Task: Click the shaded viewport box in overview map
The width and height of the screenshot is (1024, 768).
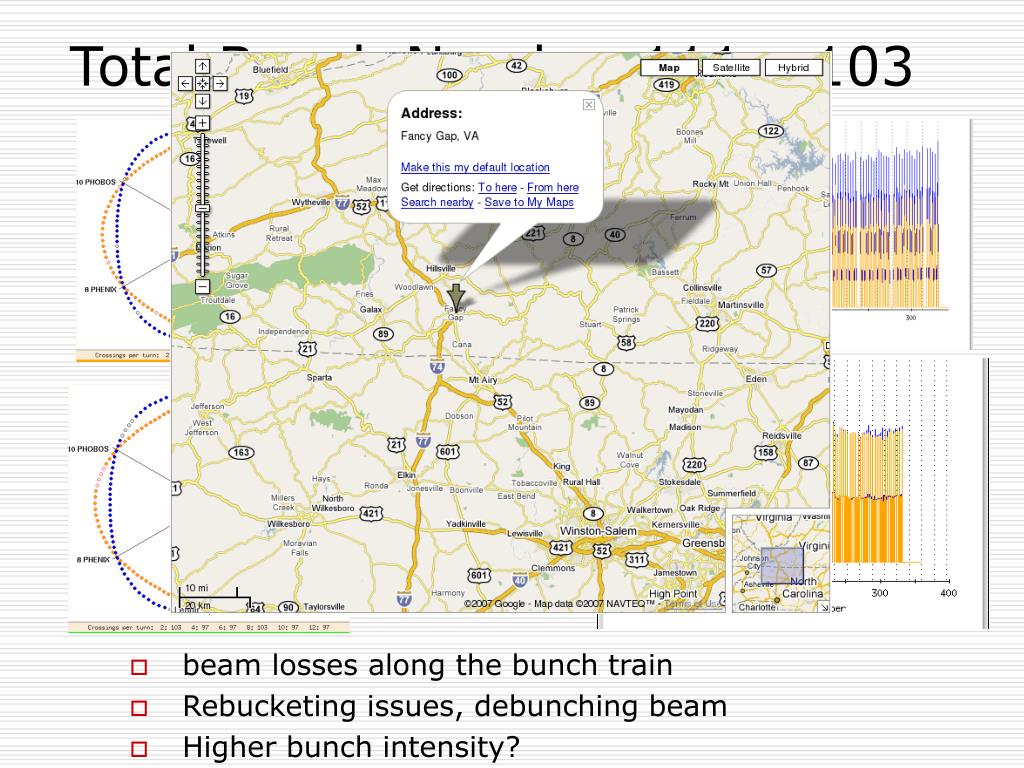Action: point(782,566)
